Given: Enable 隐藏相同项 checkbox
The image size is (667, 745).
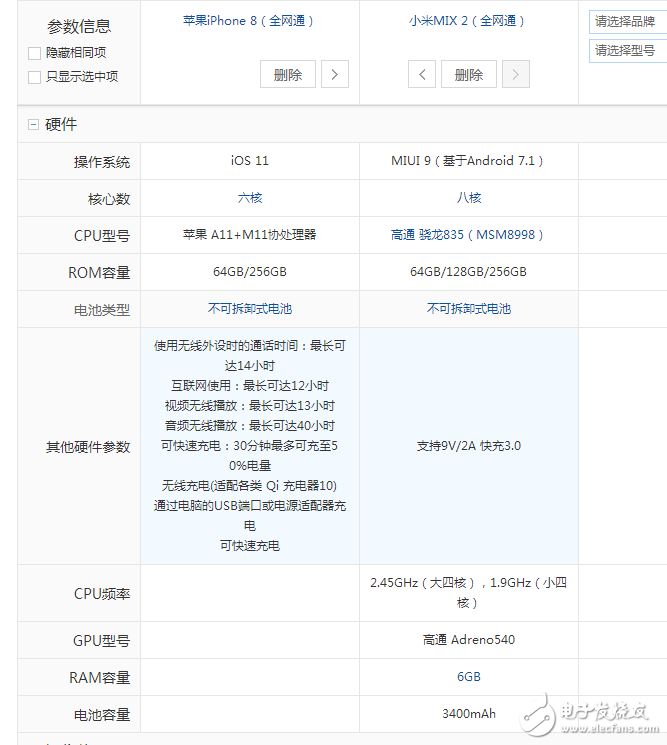Looking at the screenshot, I should [34, 53].
